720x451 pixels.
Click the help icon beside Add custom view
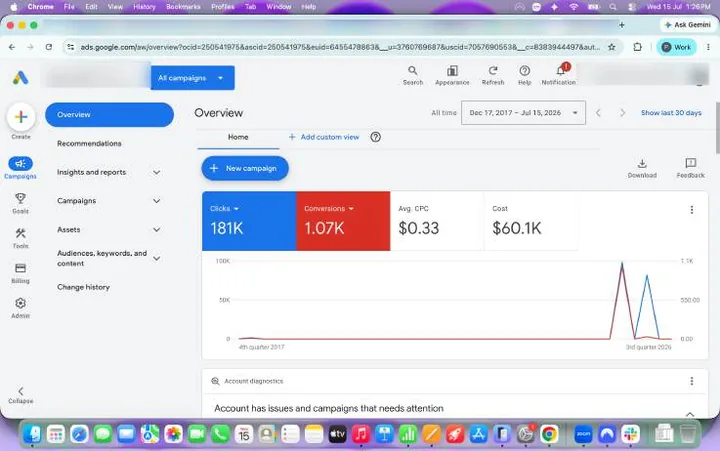click(375, 137)
